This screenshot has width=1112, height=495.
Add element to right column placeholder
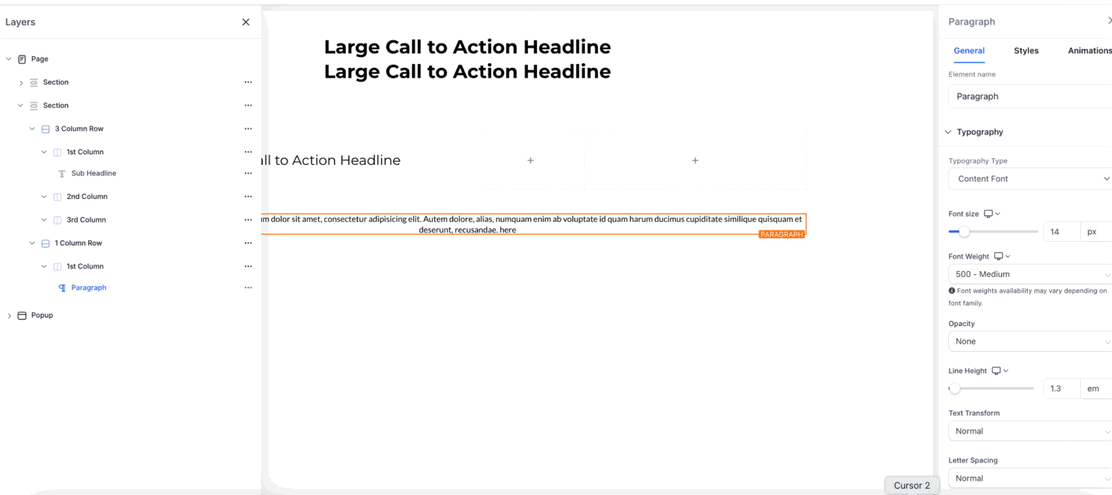(695, 161)
